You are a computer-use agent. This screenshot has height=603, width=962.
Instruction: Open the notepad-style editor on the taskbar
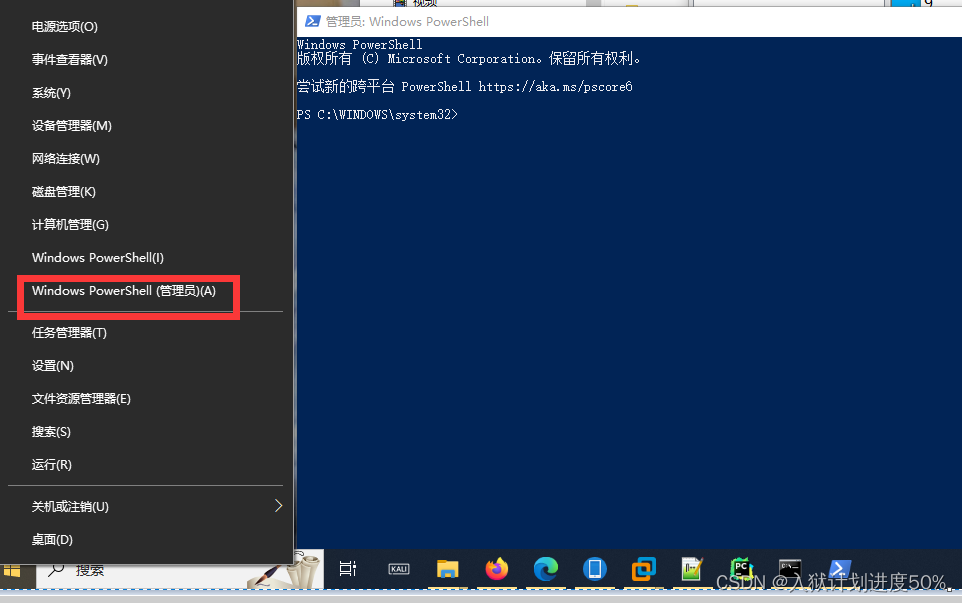point(692,569)
